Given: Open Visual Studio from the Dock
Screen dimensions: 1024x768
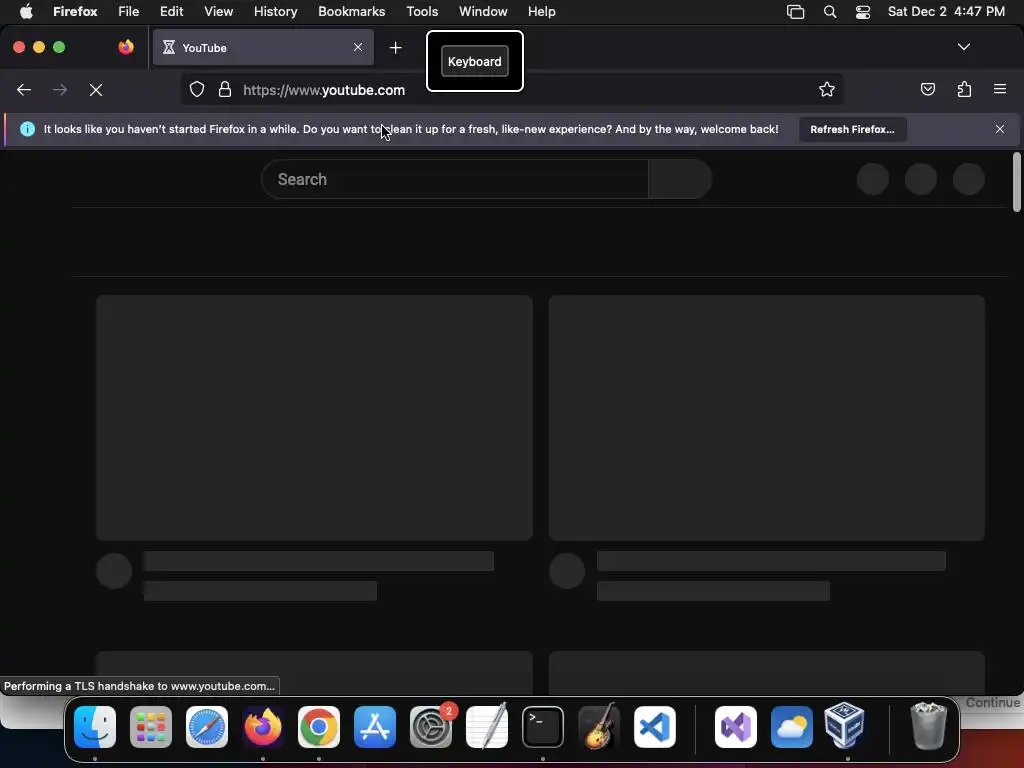Looking at the screenshot, I should [736, 727].
